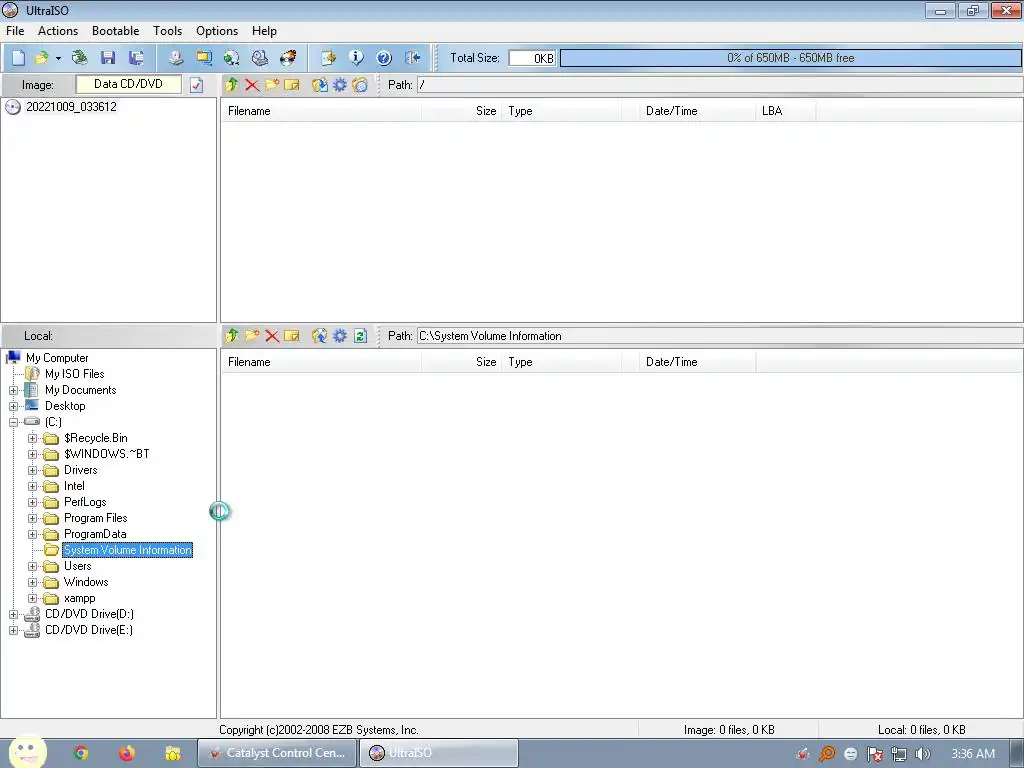Click the red X Delete icon in image pane toolbar
Screen dimensions: 1024x768
pyautogui.click(x=251, y=85)
